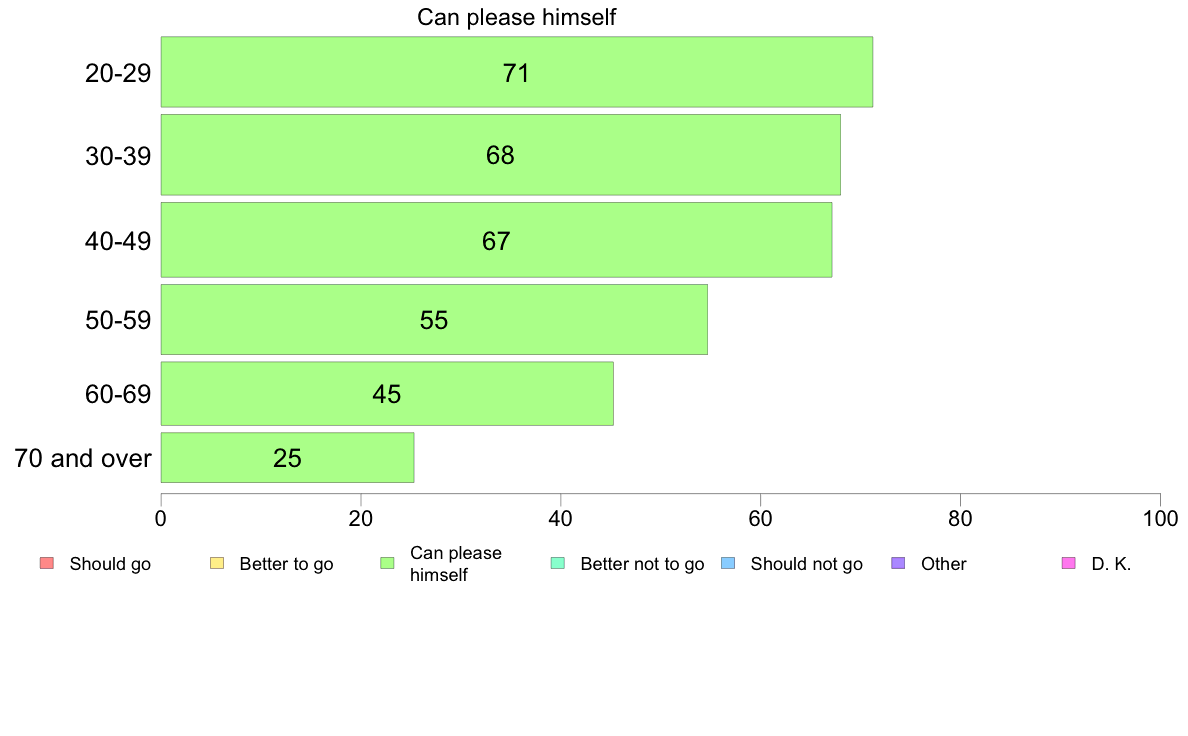Image resolution: width=1188 pixels, height=736 pixels.
Task: Click the pink D. K. legend swatch
Action: [1069, 563]
